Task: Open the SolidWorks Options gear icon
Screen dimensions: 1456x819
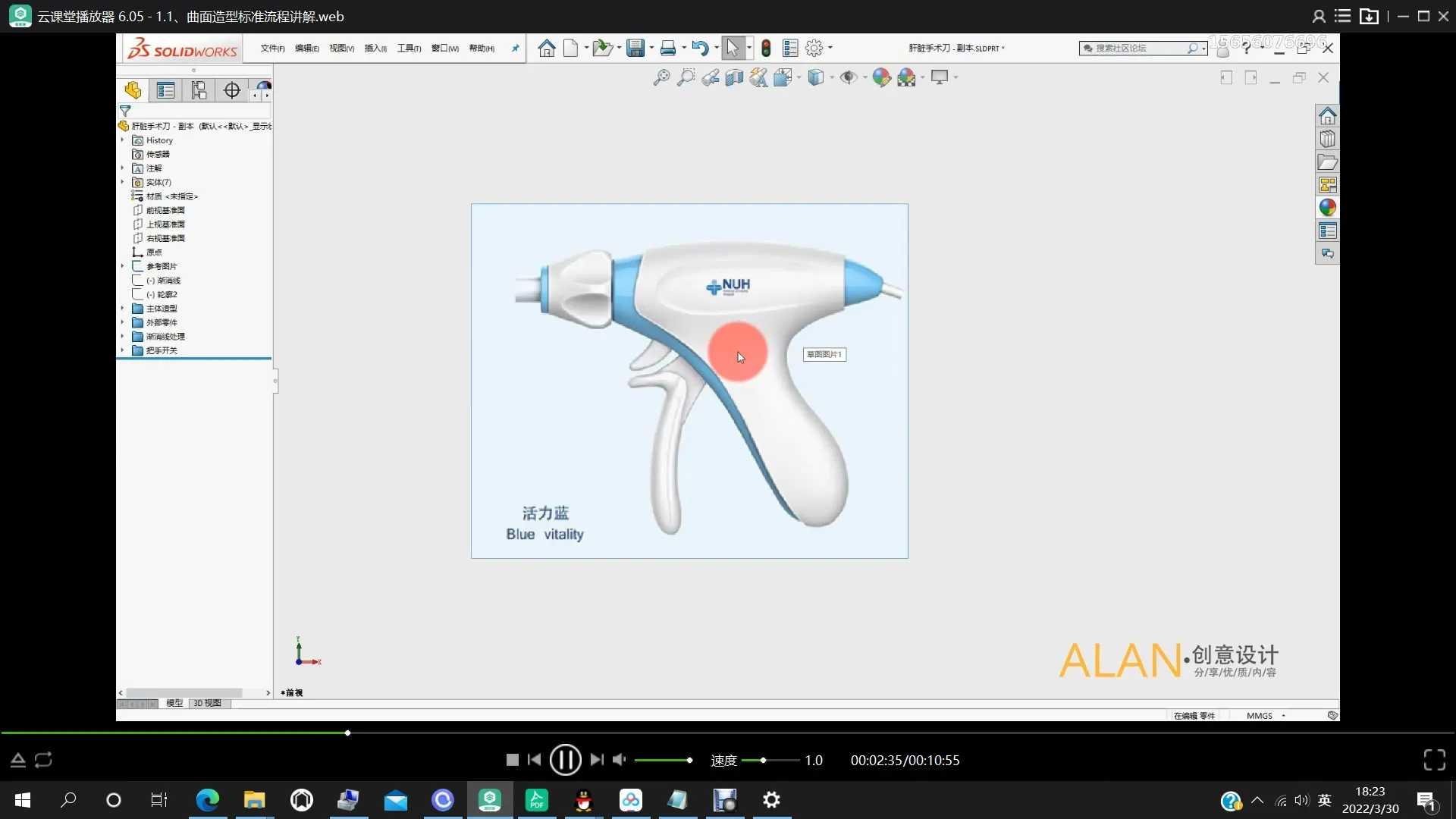Action: 814,49
